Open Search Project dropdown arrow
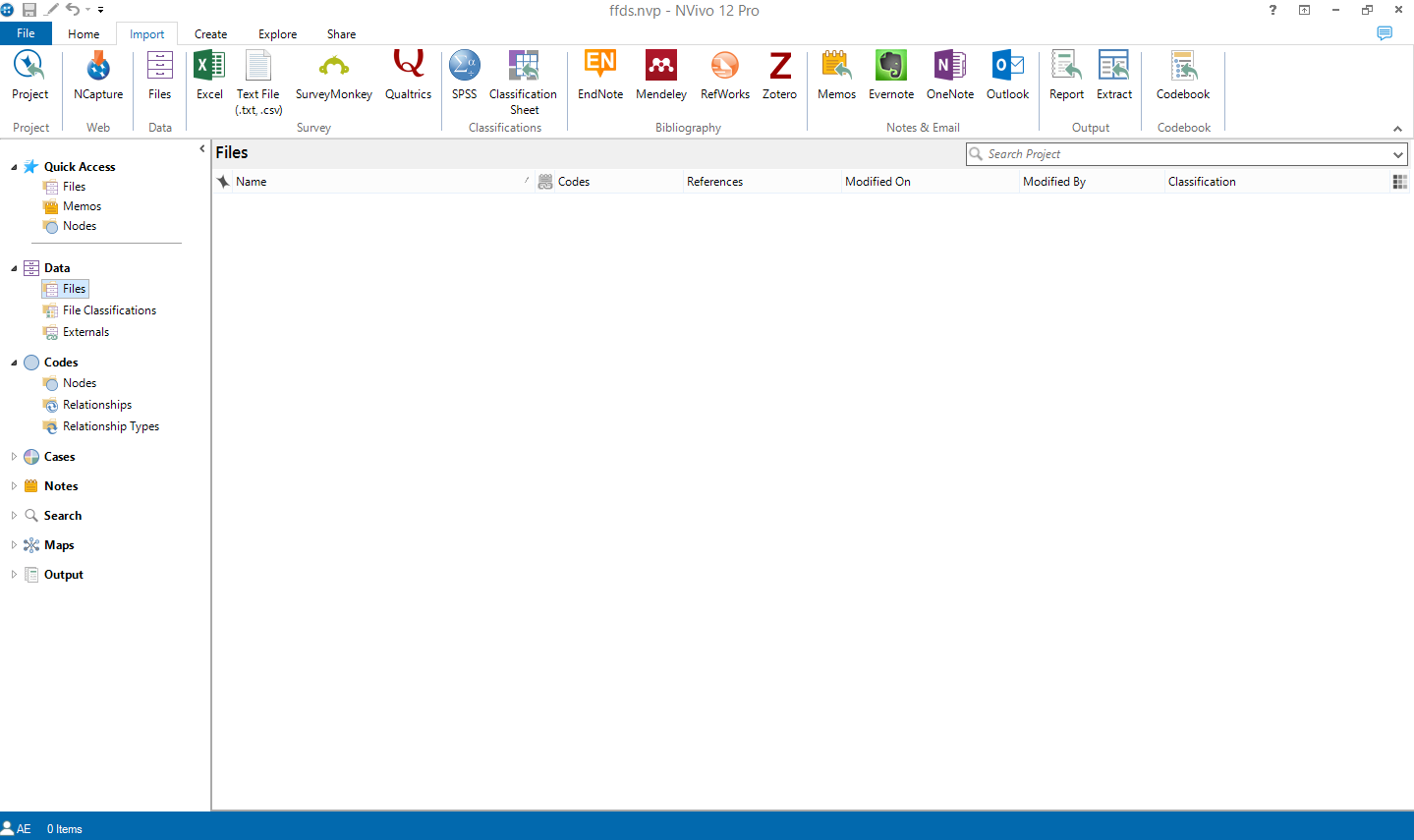The width and height of the screenshot is (1414, 840). click(1398, 154)
